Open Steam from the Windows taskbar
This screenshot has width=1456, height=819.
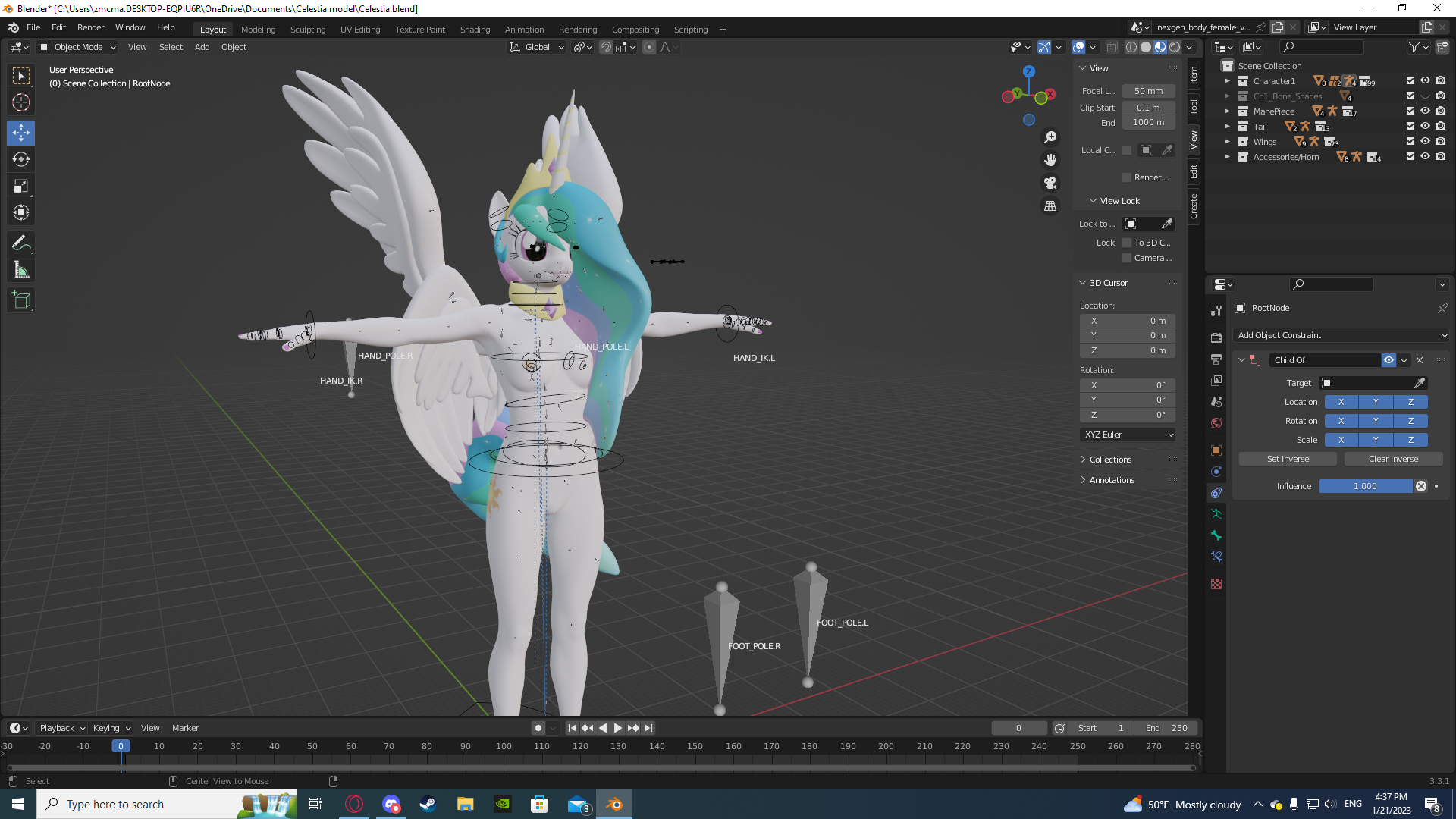tap(428, 804)
